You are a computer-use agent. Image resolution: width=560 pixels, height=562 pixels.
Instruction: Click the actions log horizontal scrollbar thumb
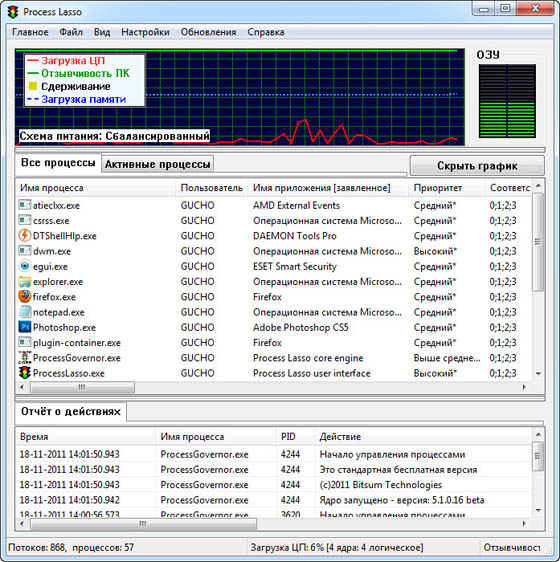tap(143, 524)
